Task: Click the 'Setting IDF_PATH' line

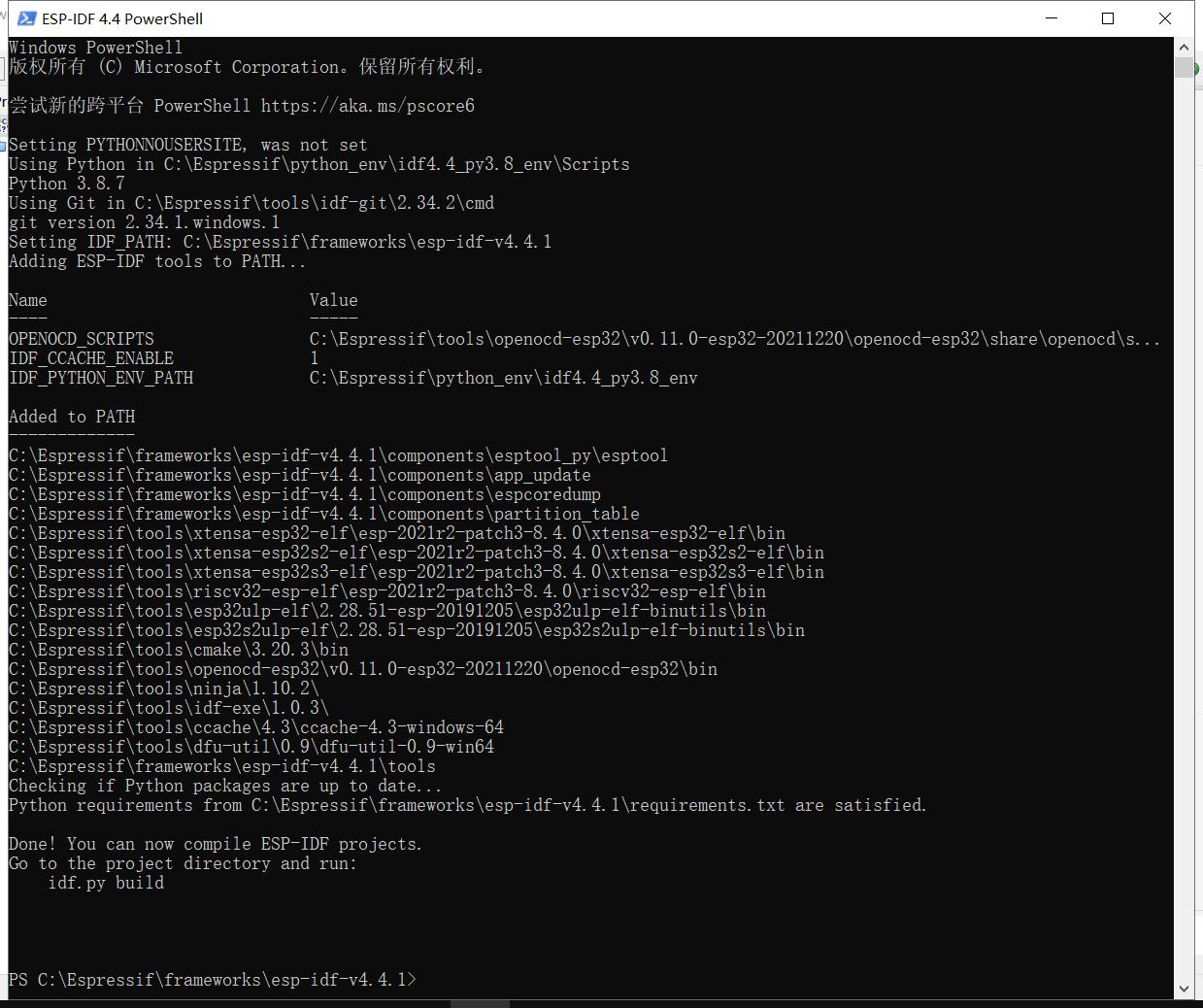Action: point(281,242)
